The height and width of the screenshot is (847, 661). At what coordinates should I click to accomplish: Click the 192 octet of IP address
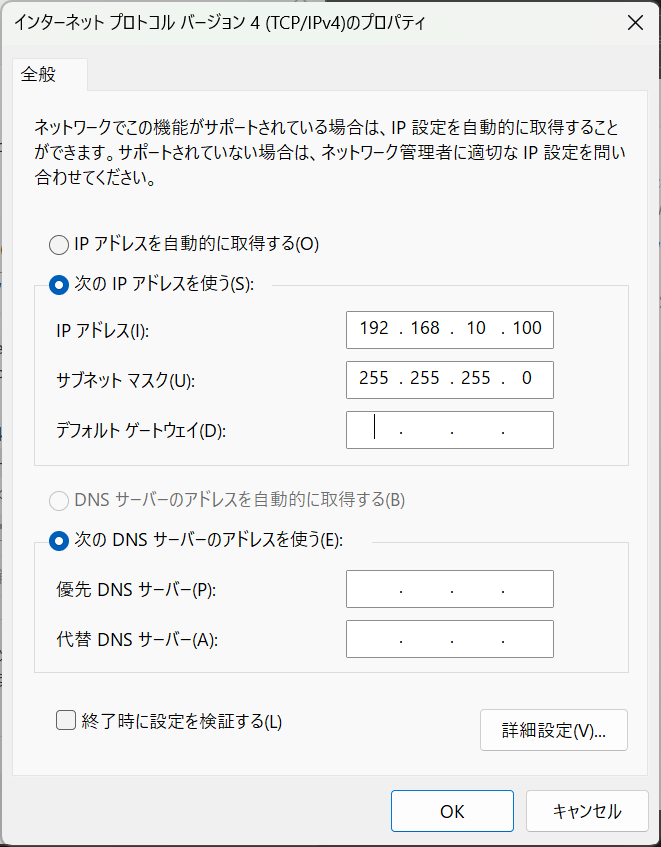(x=375, y=330)
